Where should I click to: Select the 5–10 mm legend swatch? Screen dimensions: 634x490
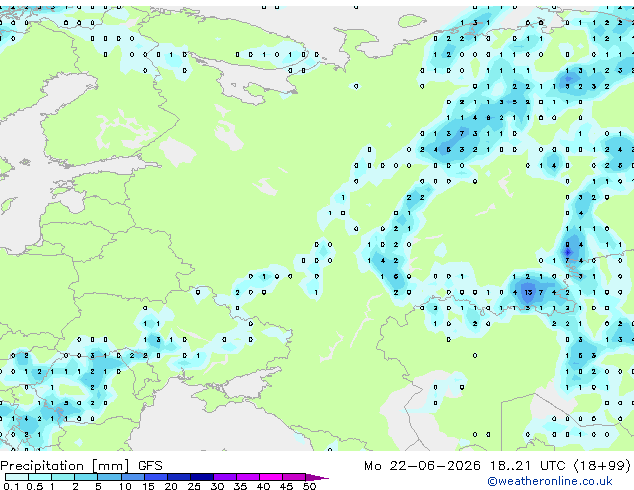click(109, 477)
